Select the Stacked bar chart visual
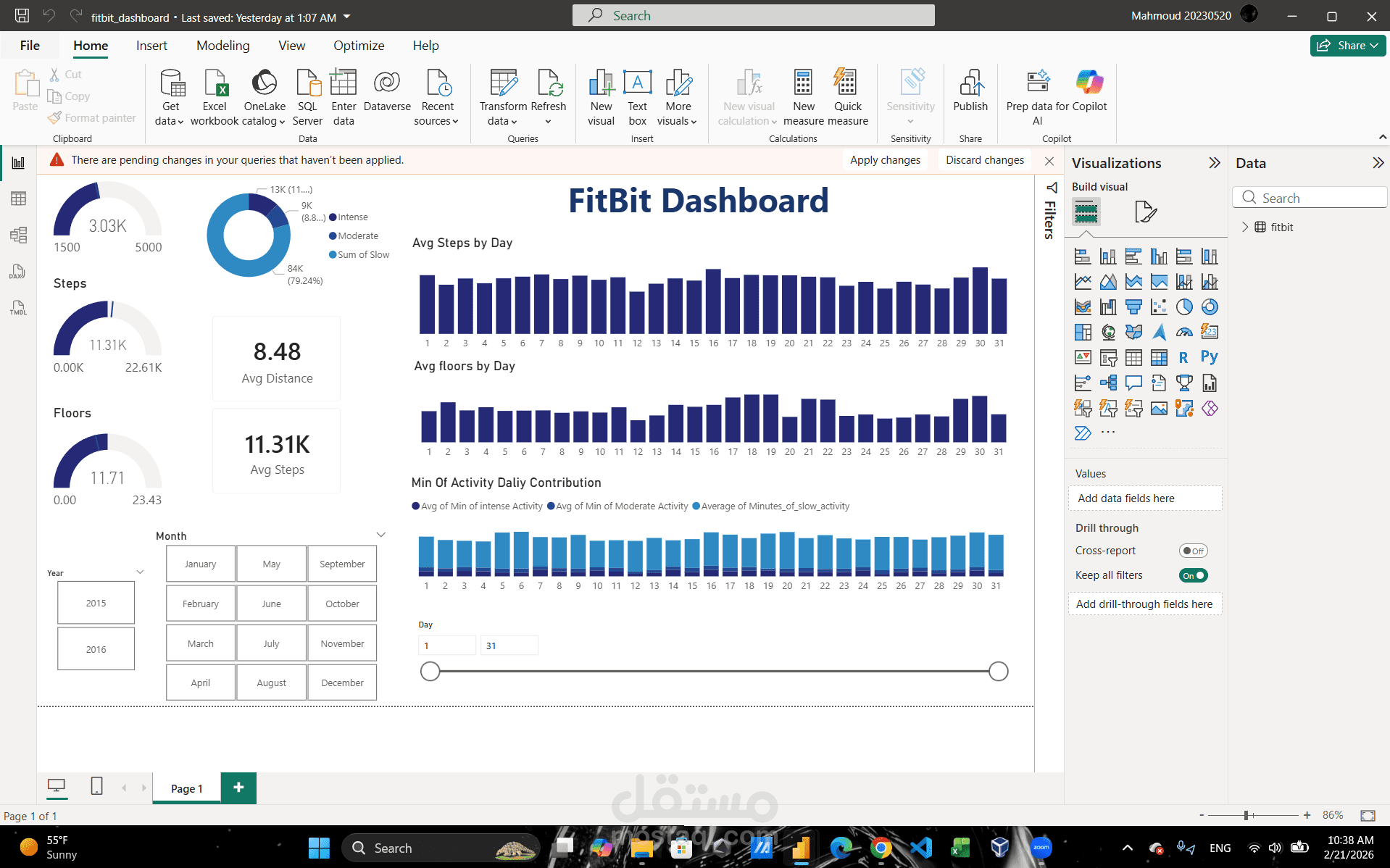 1083,256
